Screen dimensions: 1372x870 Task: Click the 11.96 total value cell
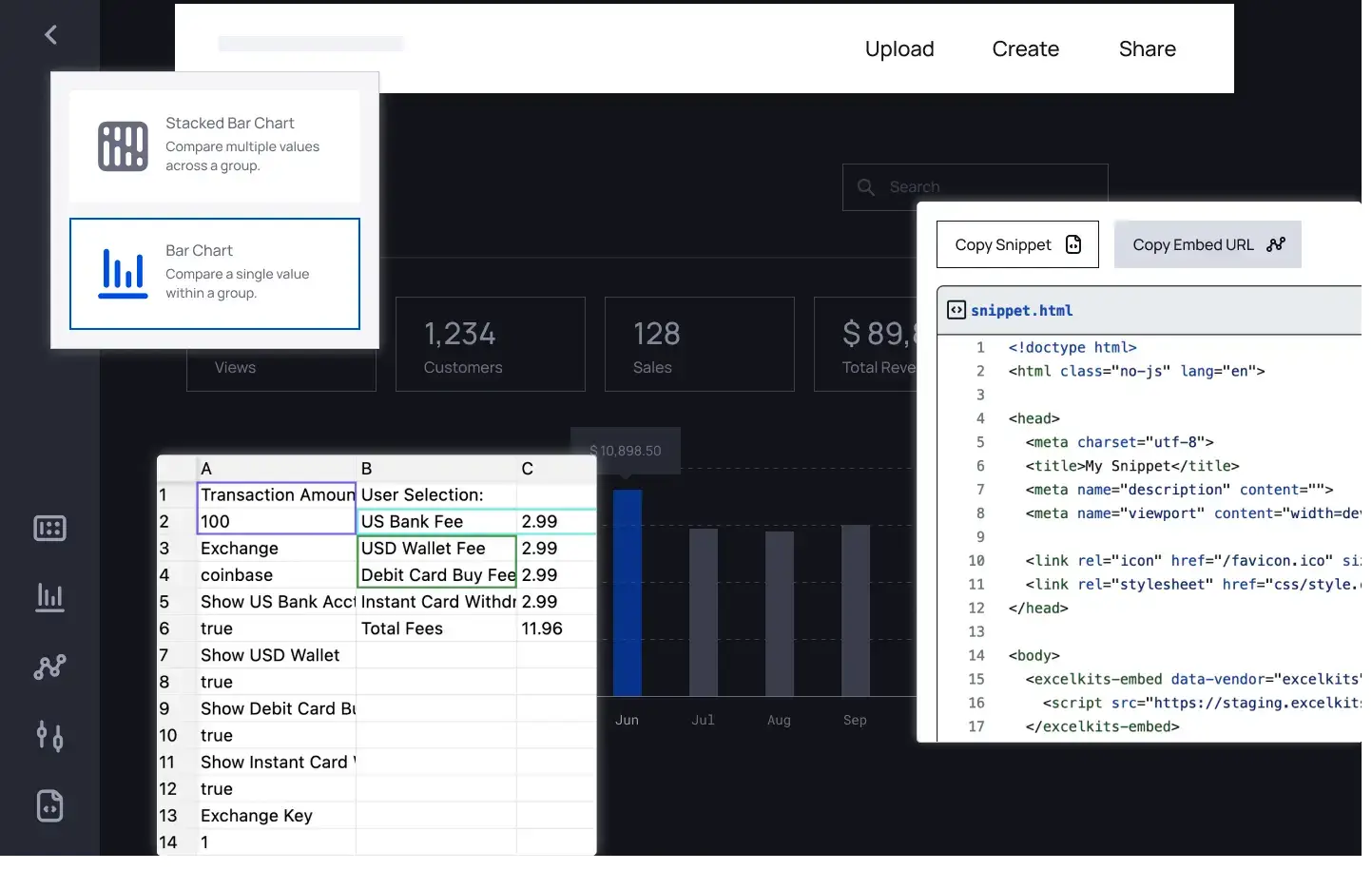click(556, 628)
